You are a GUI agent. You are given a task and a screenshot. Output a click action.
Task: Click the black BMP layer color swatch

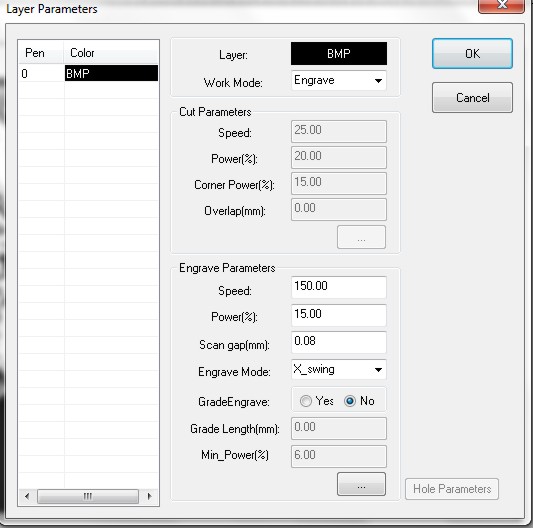point(339,54)
